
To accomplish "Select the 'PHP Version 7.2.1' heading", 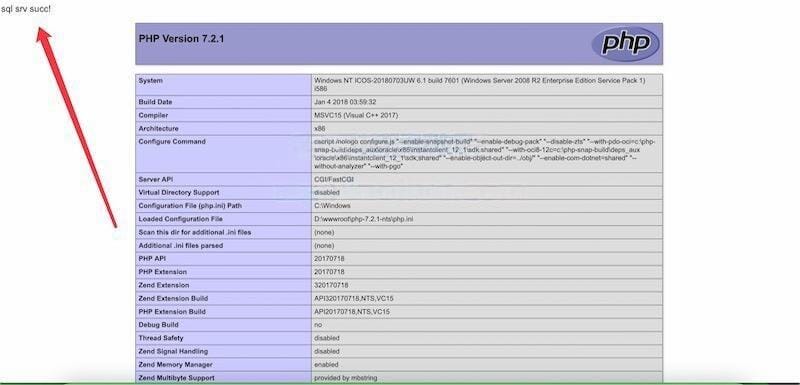I will pos(181,38).
